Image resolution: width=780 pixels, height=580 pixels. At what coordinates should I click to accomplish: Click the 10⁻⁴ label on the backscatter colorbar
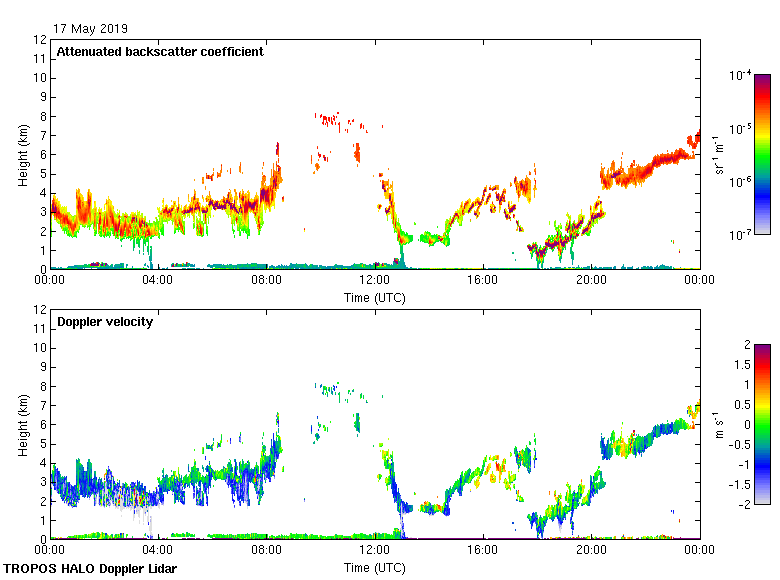741,76
